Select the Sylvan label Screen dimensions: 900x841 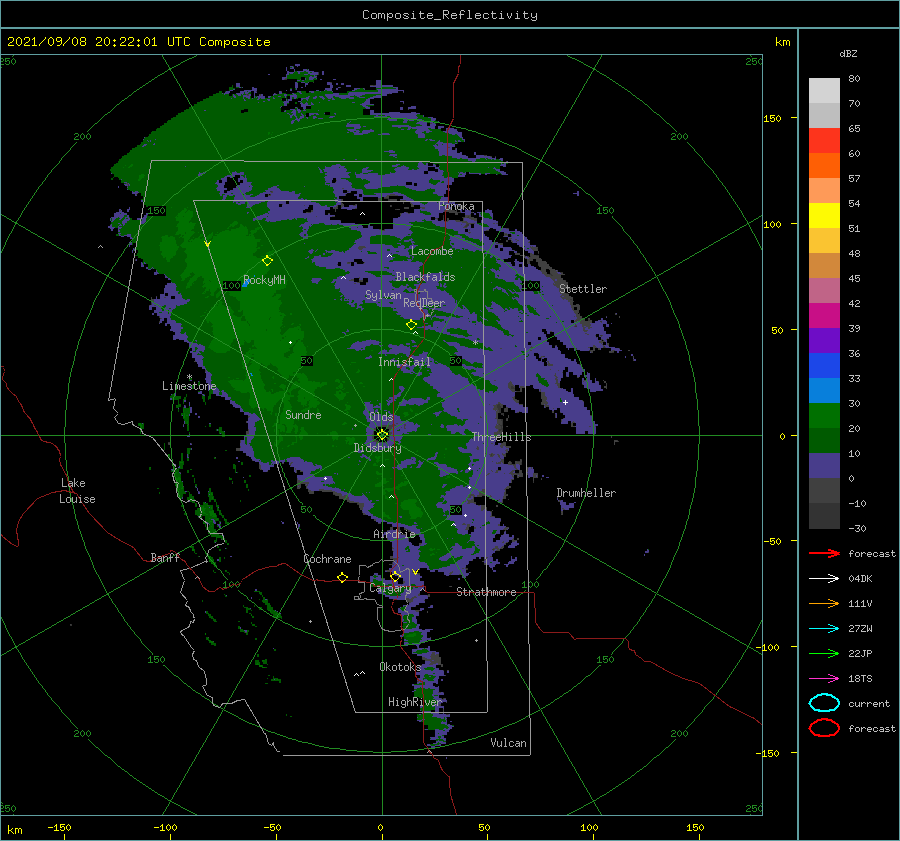point(383,295)
